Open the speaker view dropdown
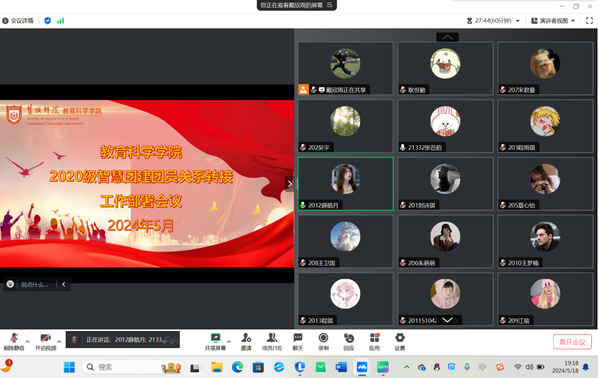The height and width of the screenshot is (378, 598). click(553, 21)
